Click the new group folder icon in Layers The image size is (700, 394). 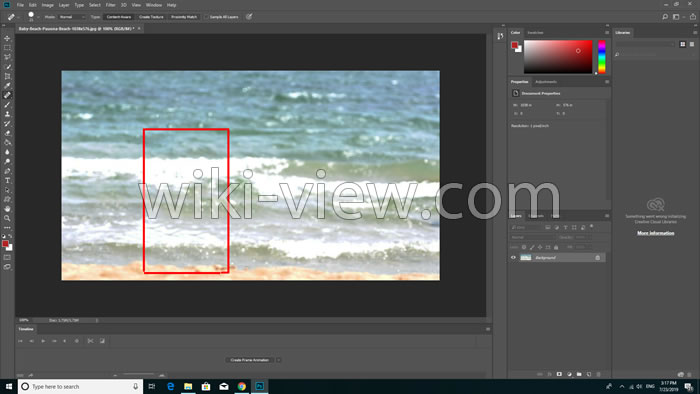pyautogui.click(x=579, y=374)
